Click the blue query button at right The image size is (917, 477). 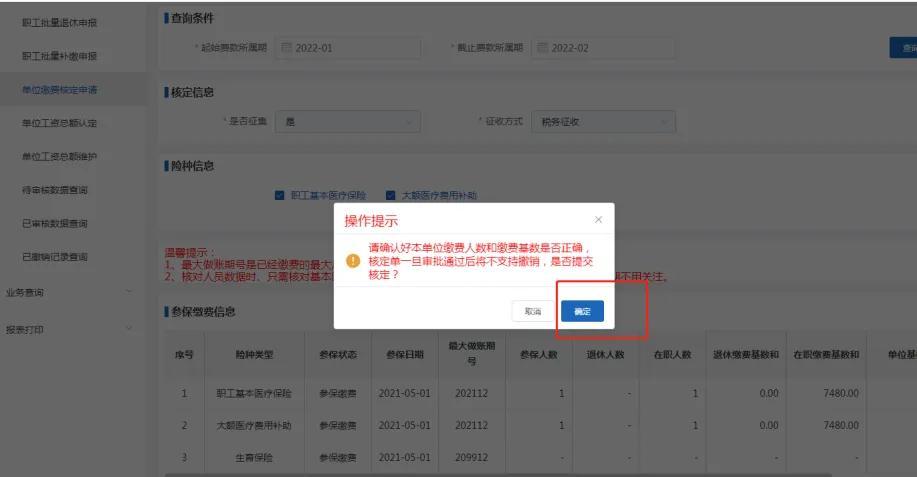click(x=903, y=48)
